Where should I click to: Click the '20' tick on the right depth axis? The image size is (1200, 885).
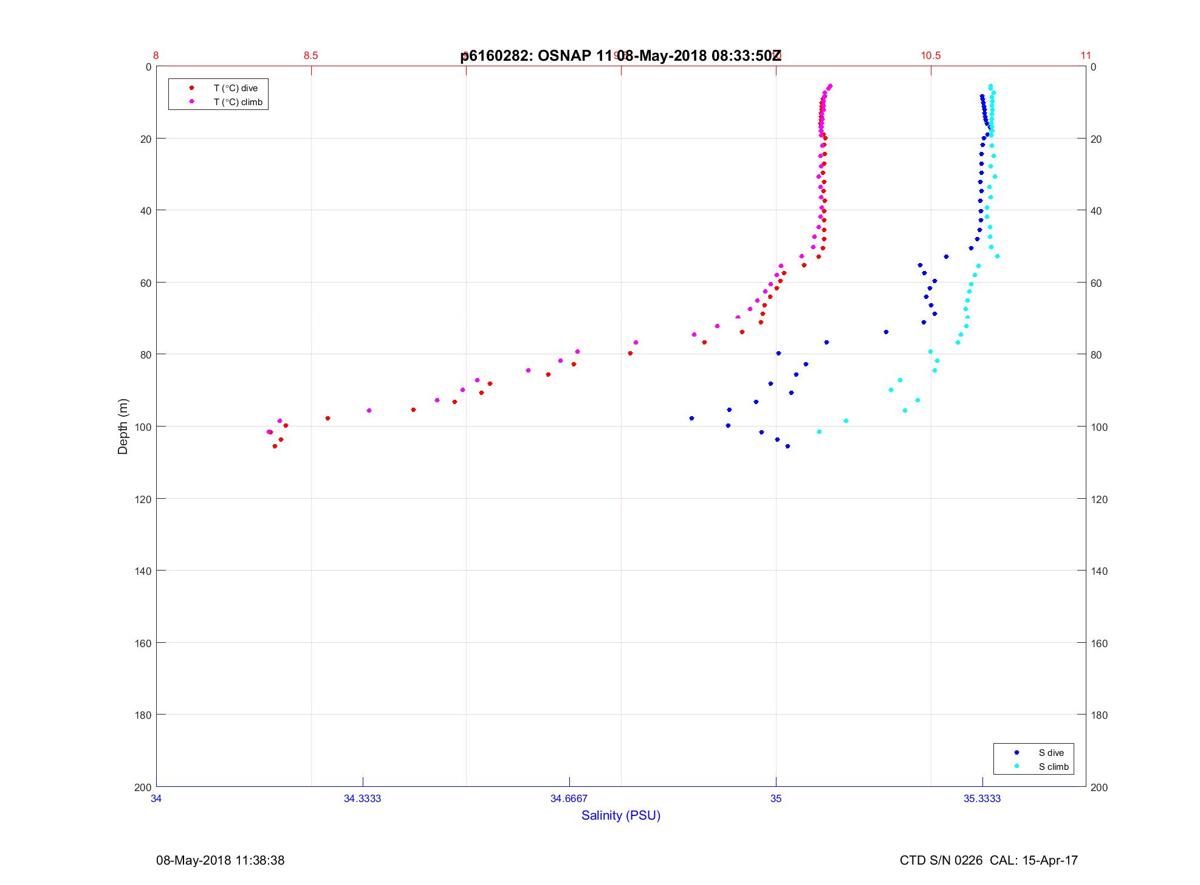[1097, 139]
